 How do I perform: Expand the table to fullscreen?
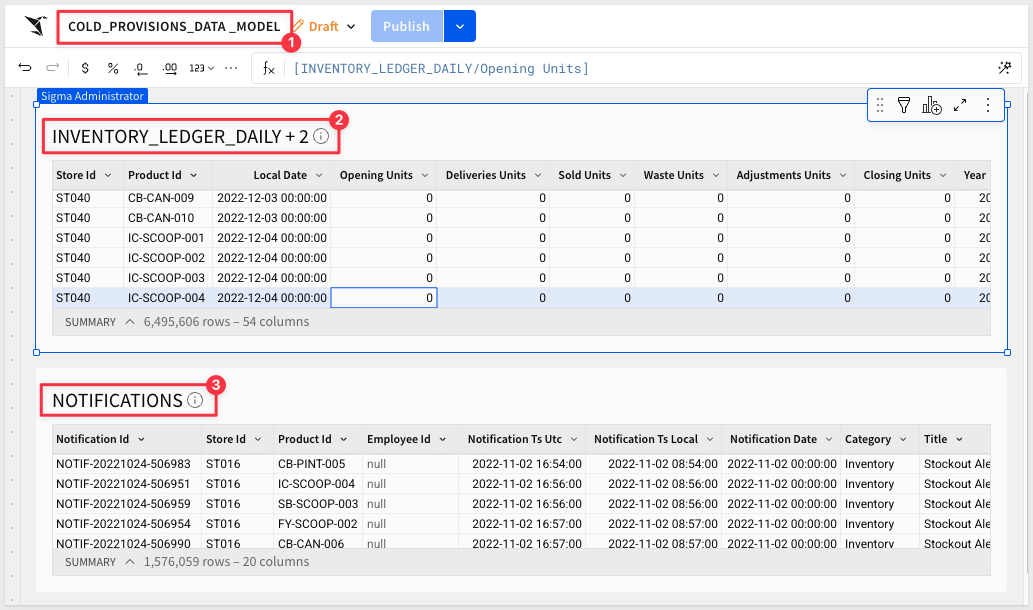pos(960,105)
